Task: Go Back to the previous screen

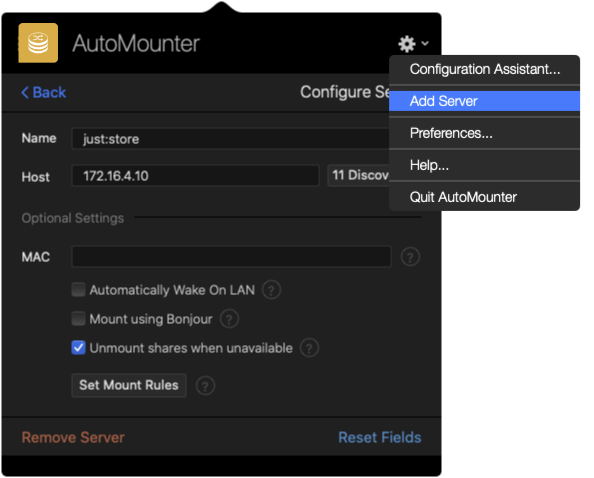Action: tap(44, 92)
